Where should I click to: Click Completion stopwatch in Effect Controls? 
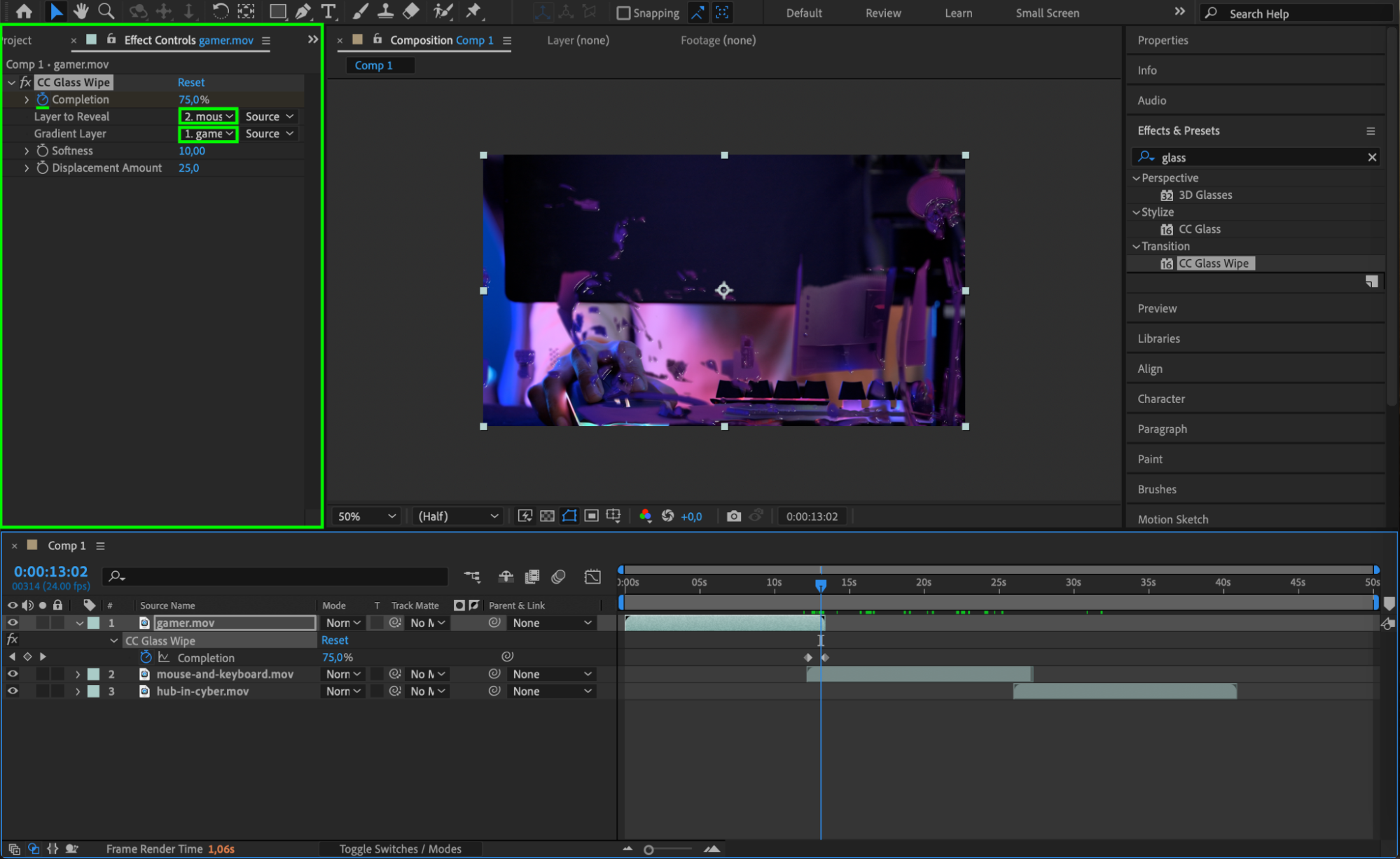click(43, 99)
